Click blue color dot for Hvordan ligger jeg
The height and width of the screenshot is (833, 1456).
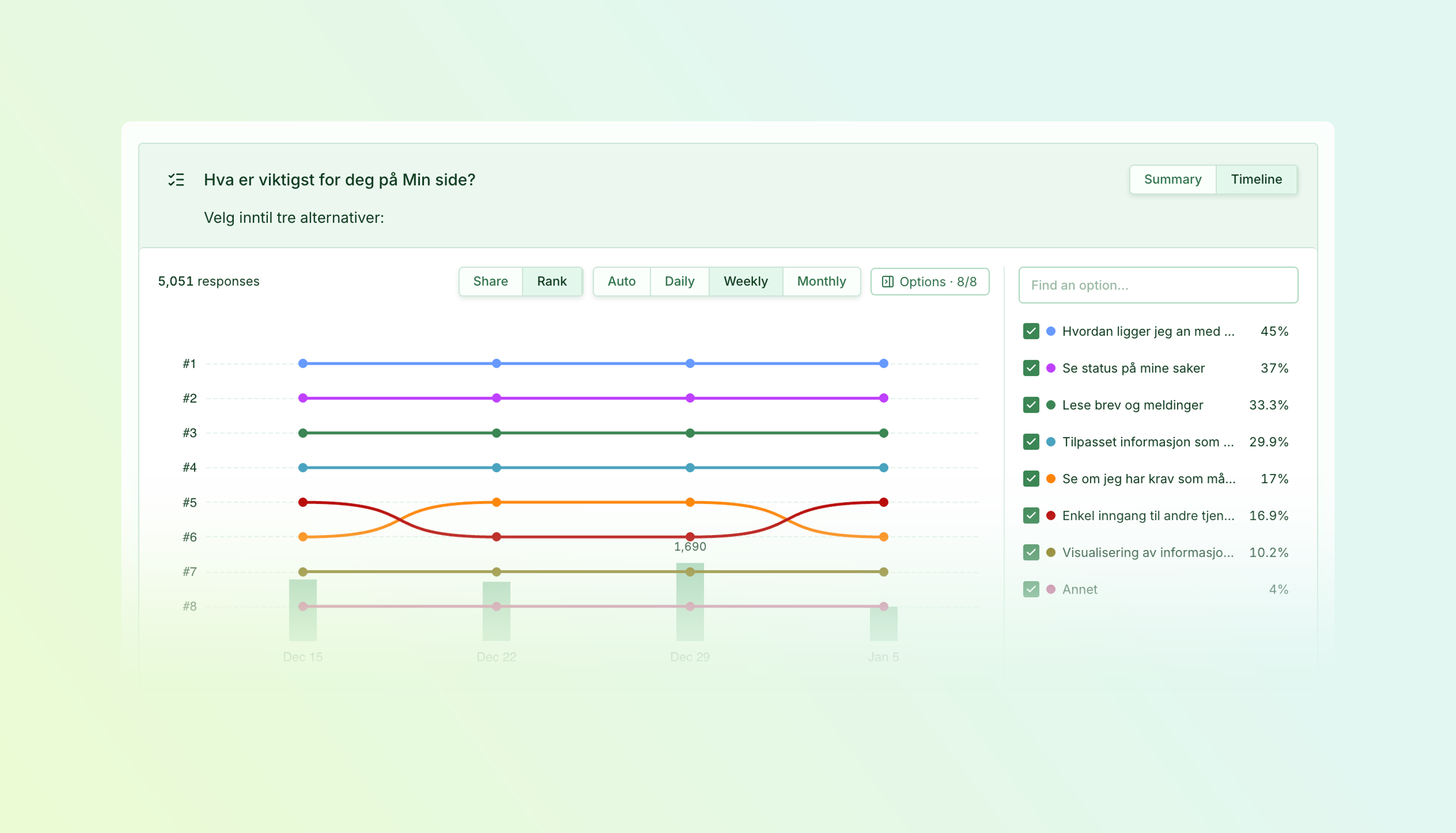[1050, 331]
